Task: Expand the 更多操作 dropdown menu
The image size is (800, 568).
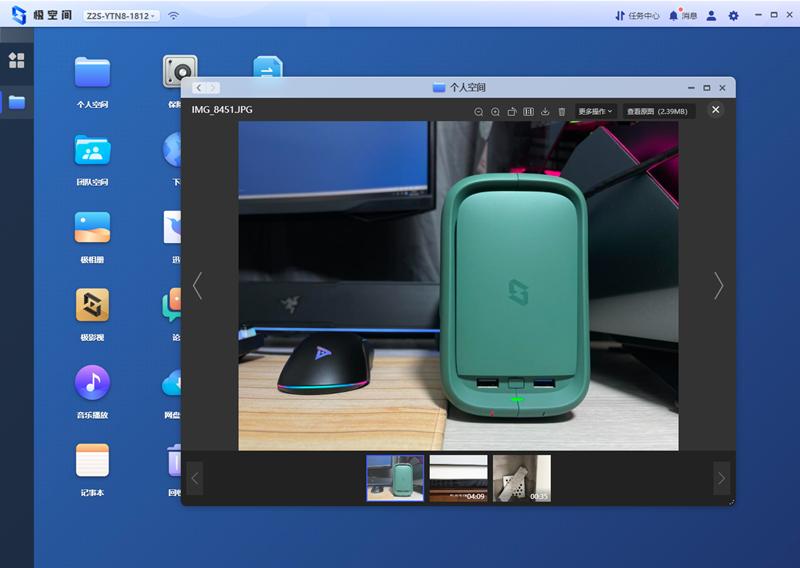Action: [x=595, y=111]
